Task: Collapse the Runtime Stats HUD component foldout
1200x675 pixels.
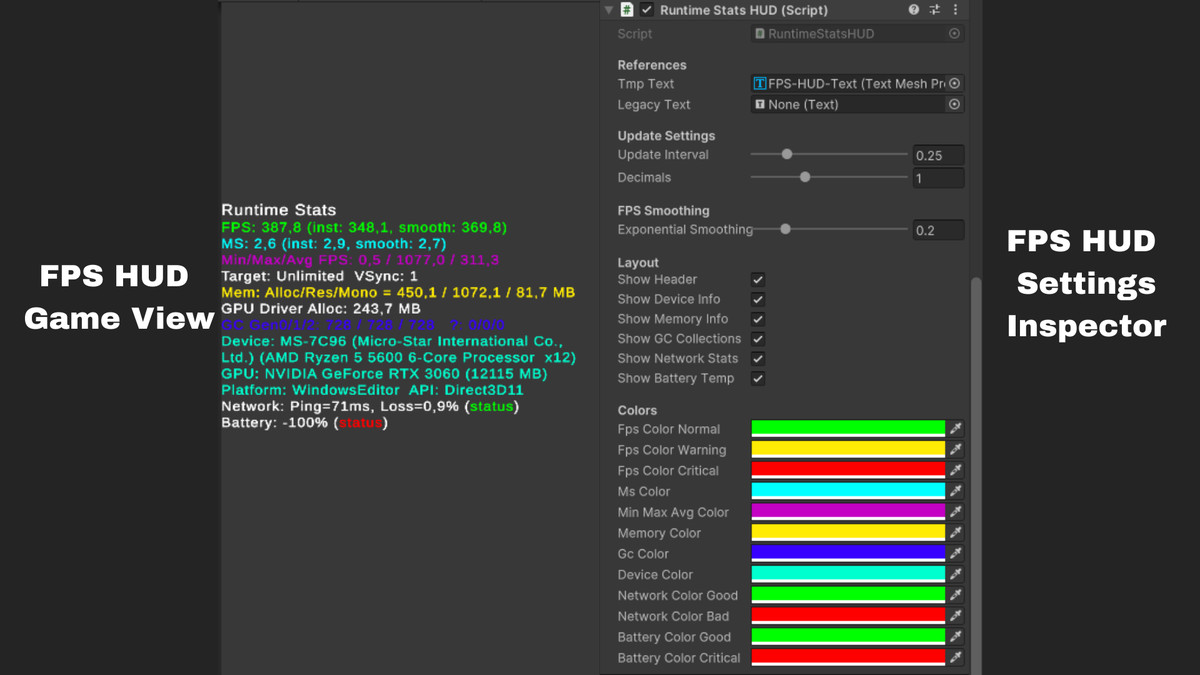Action: (x=608, y=10)
